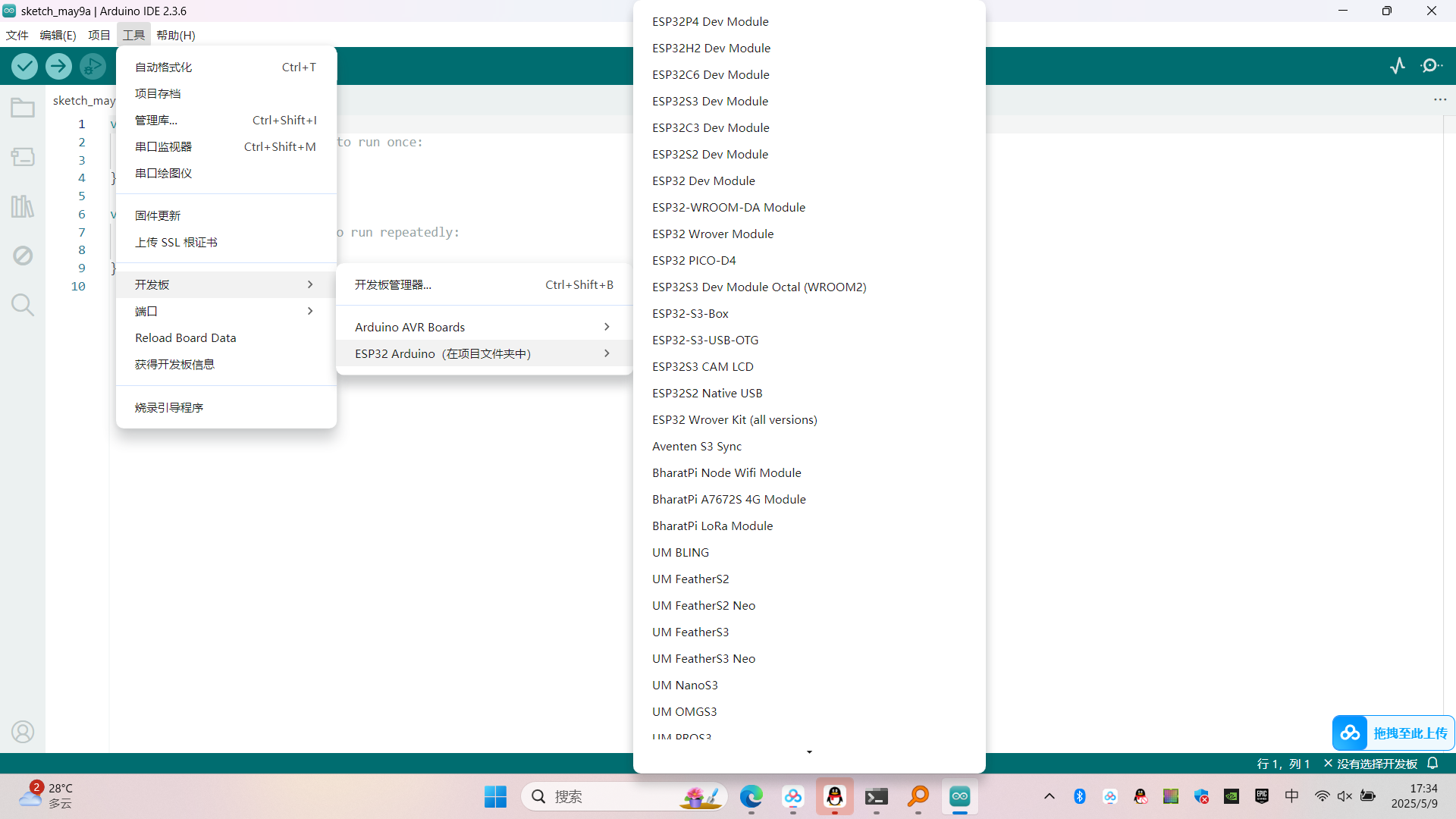Viewport: 1456px width, 819px height.
Task: Open 串口监视器 menu entry
Action: coord(226,146)
